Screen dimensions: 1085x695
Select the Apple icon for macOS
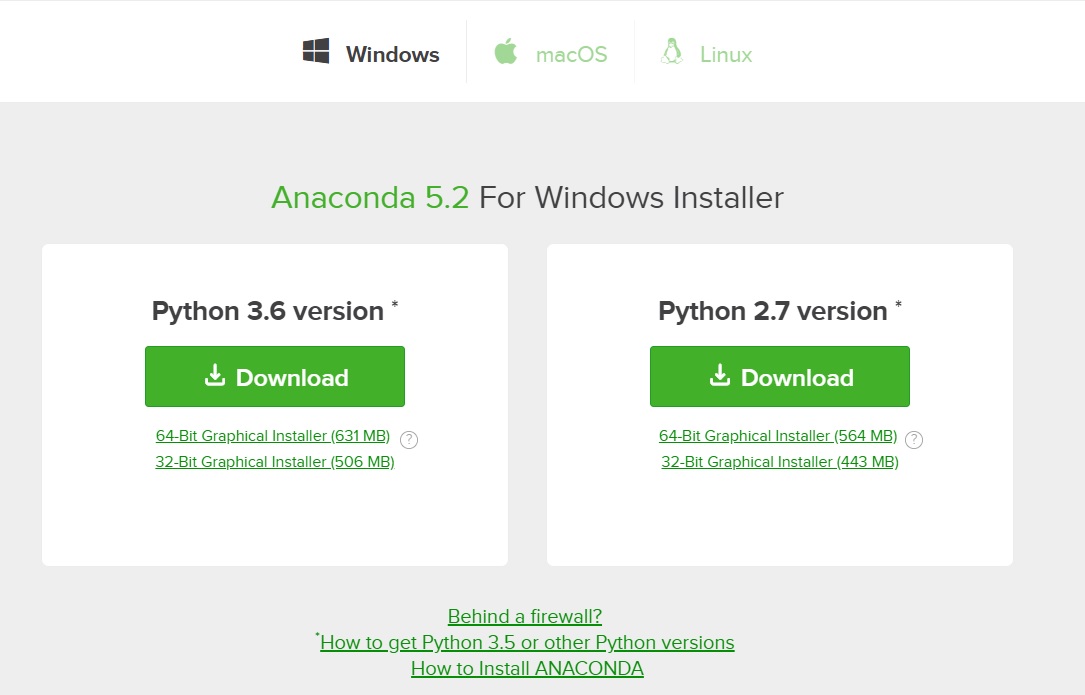(x=505, y=53)
